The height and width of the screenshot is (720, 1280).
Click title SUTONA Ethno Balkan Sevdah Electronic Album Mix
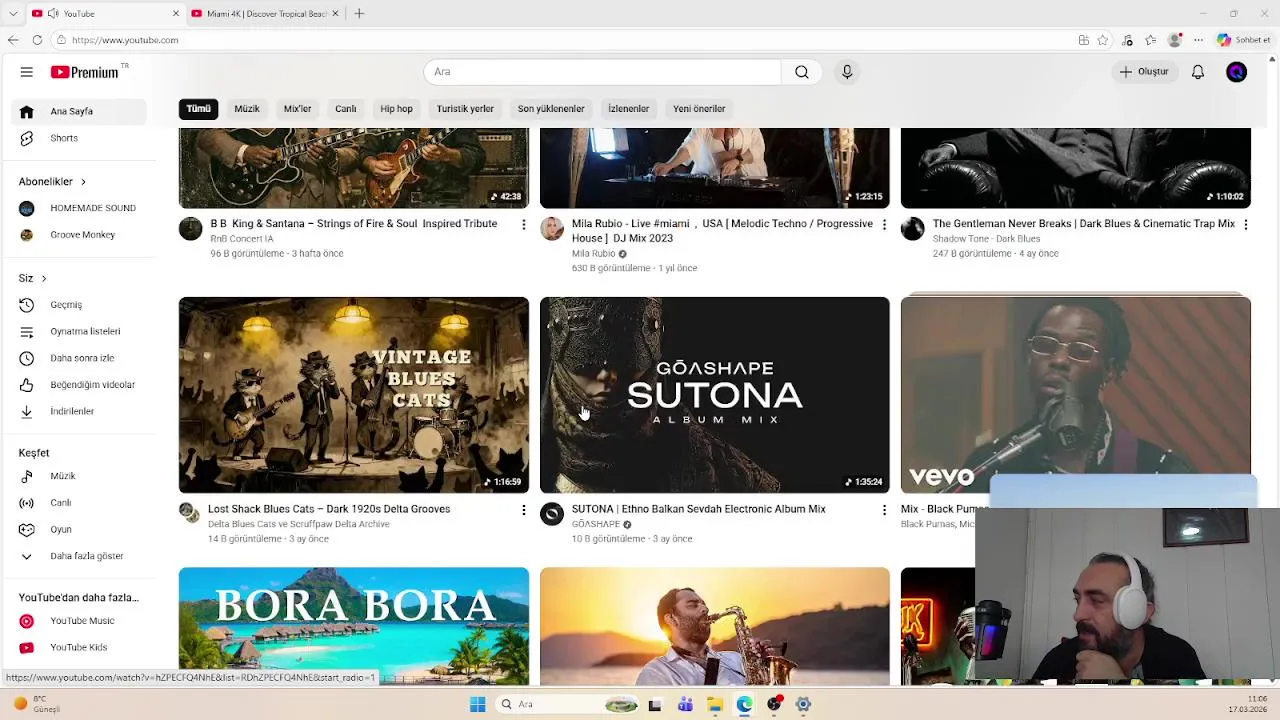tap(698, 509)
